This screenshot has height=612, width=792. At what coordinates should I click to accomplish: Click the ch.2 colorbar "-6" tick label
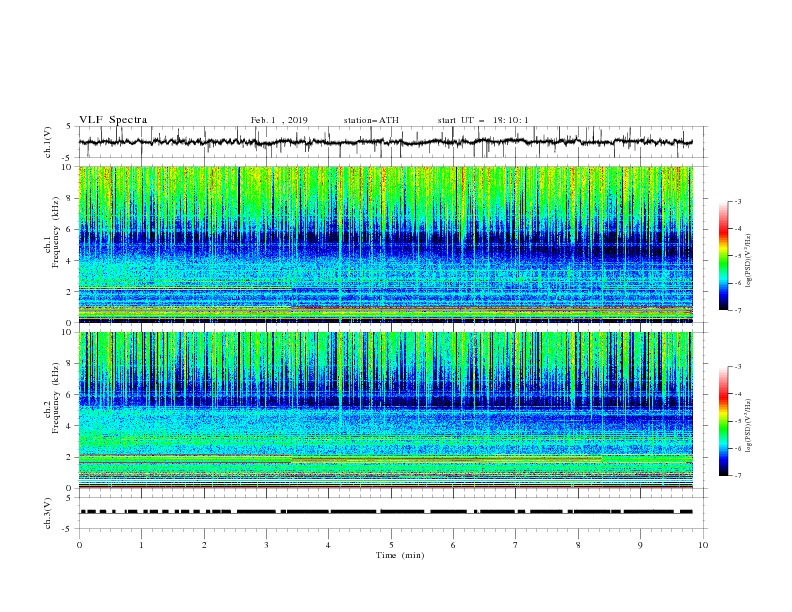pos(737,448)
